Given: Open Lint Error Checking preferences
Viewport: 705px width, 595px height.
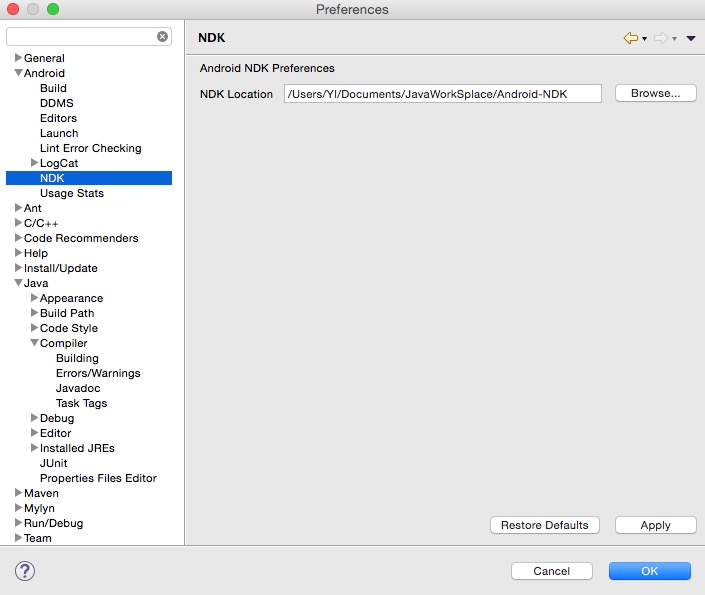Looking at the screenshot, I should click(x=90, y=148).
